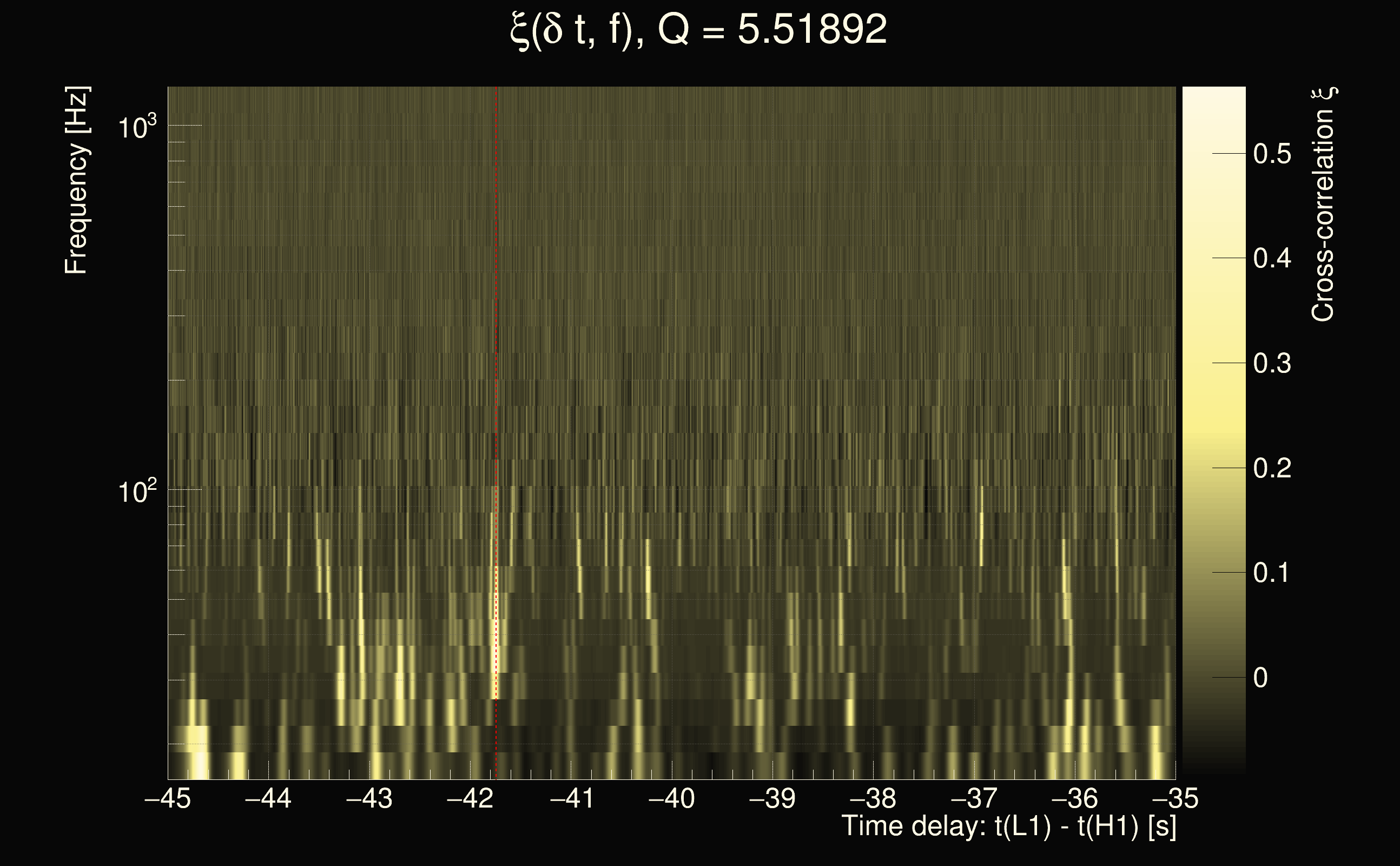Click the 0.3 mark on the colorbar

(1272, 364)
